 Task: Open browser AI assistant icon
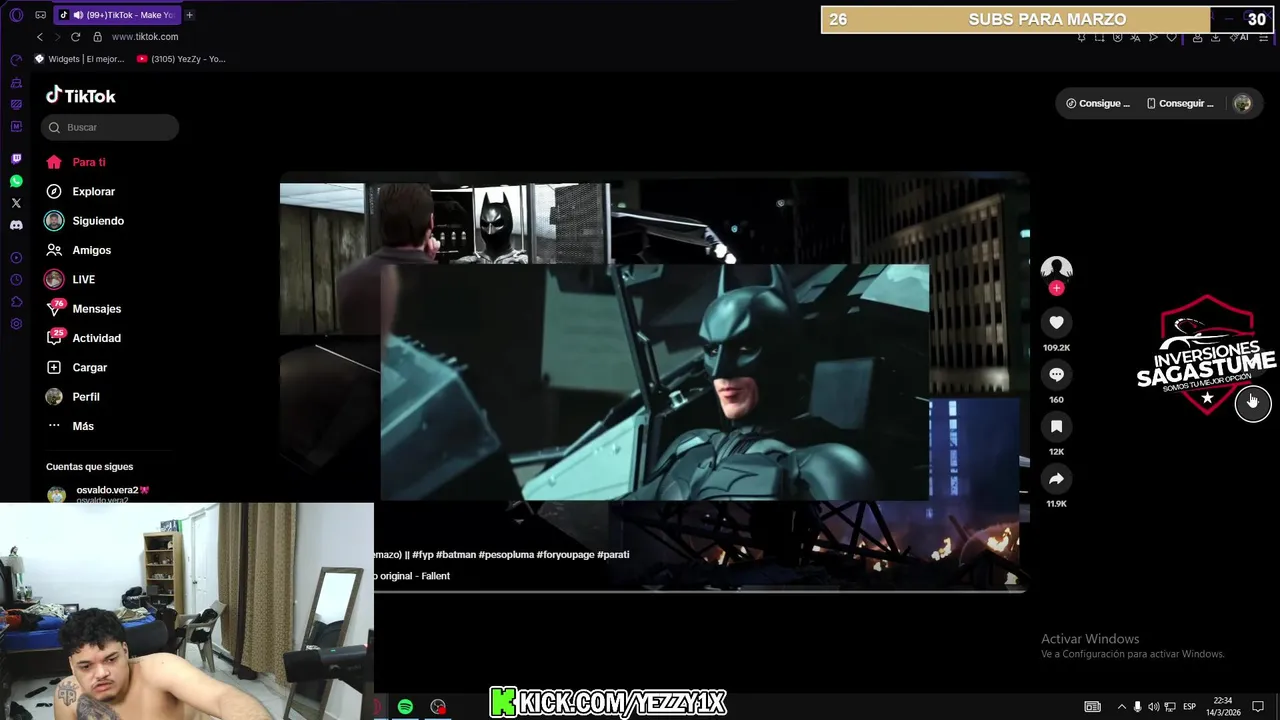tap(1239, 37)
